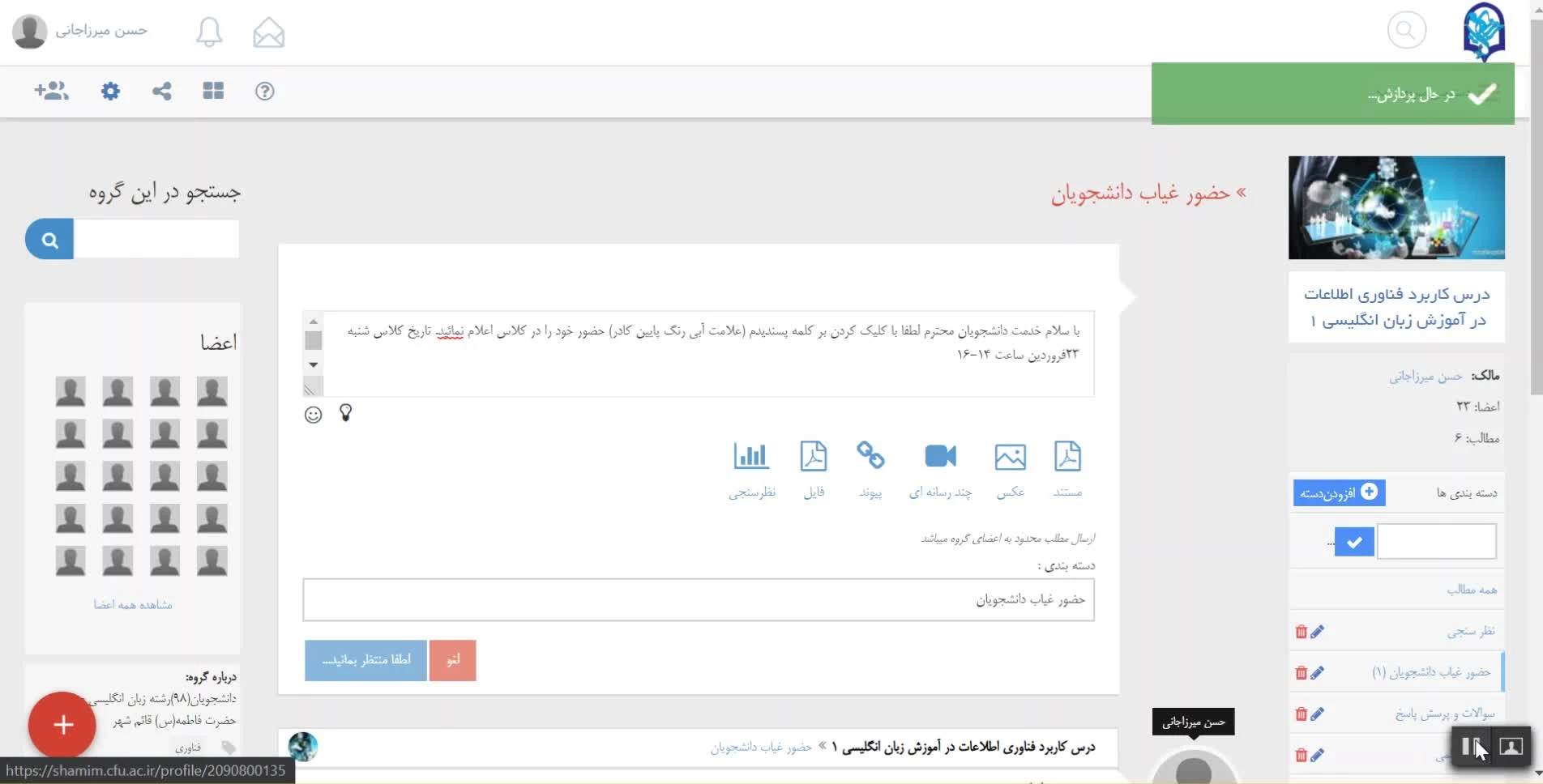Open group settings gear icon
The height and width of the screenshot is (784, 1543).
(x=110, y=91)
